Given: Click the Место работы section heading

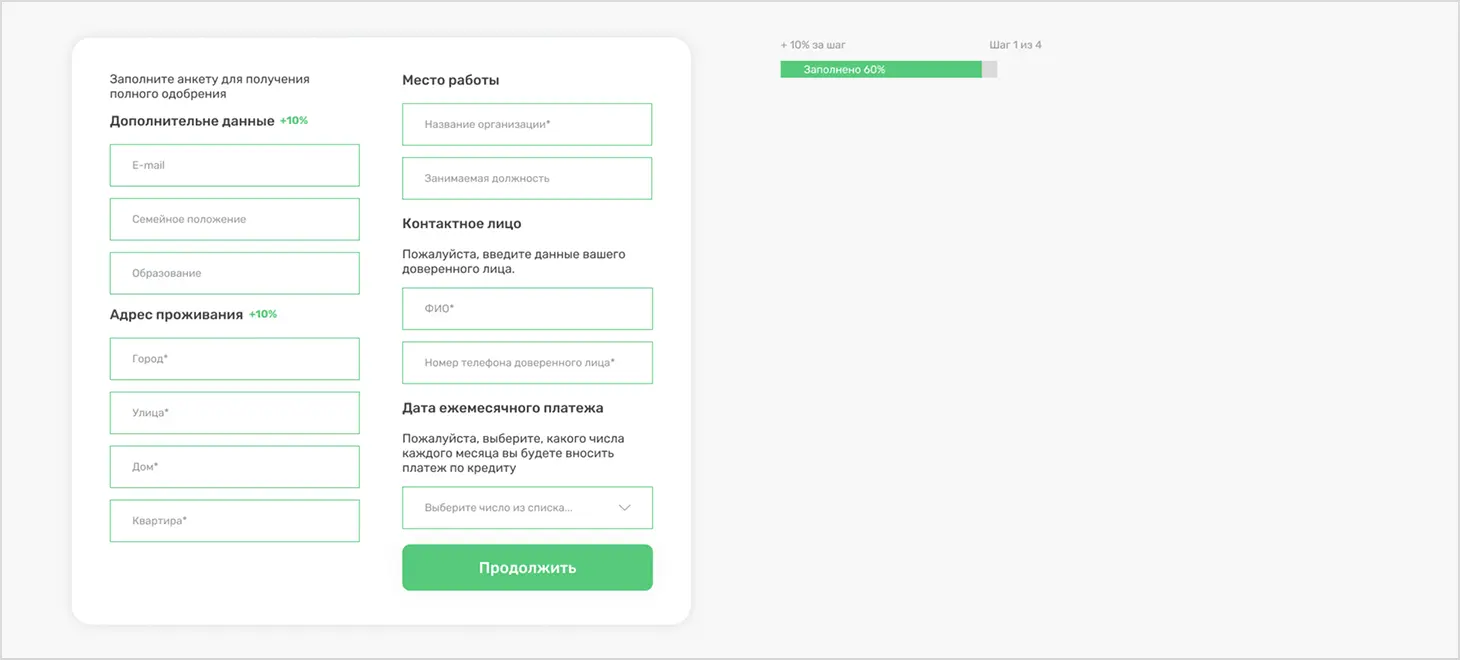Looking at the screenshot, I should (x=450, y=80).
